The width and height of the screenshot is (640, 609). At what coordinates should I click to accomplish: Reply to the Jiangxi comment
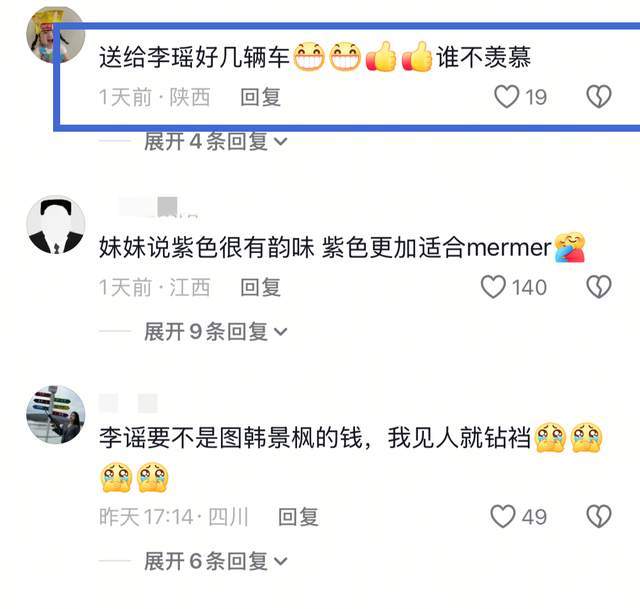[260, 287]
